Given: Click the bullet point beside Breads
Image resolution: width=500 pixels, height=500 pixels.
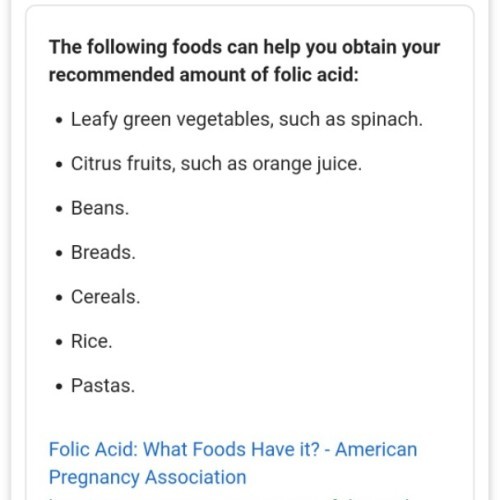Looking at the screenshot, I should (59, 253).
